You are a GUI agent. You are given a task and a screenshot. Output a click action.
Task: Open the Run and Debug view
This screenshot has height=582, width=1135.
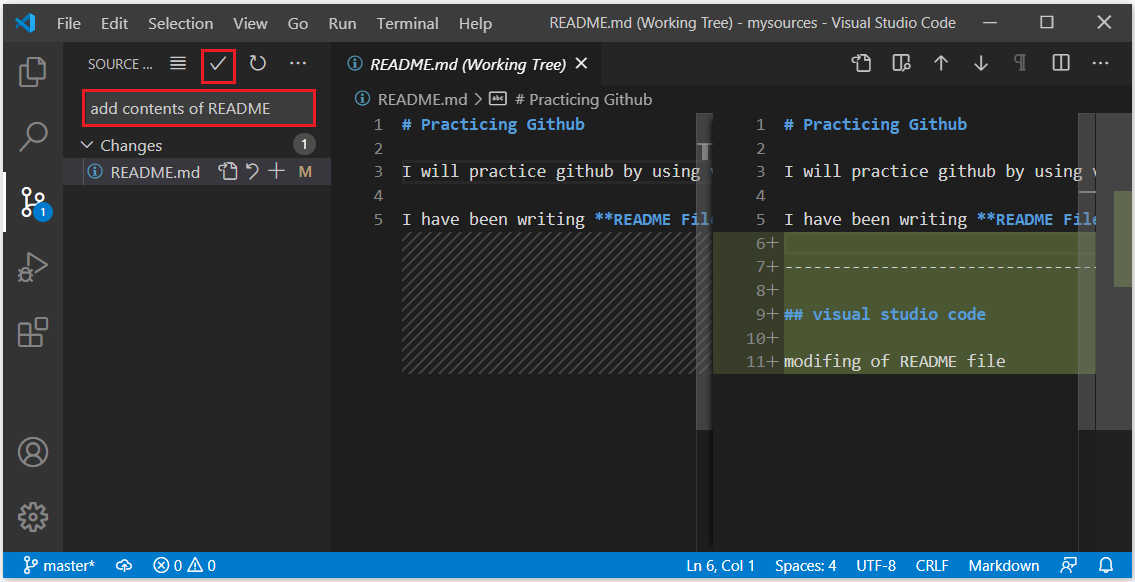click(33, 267)
